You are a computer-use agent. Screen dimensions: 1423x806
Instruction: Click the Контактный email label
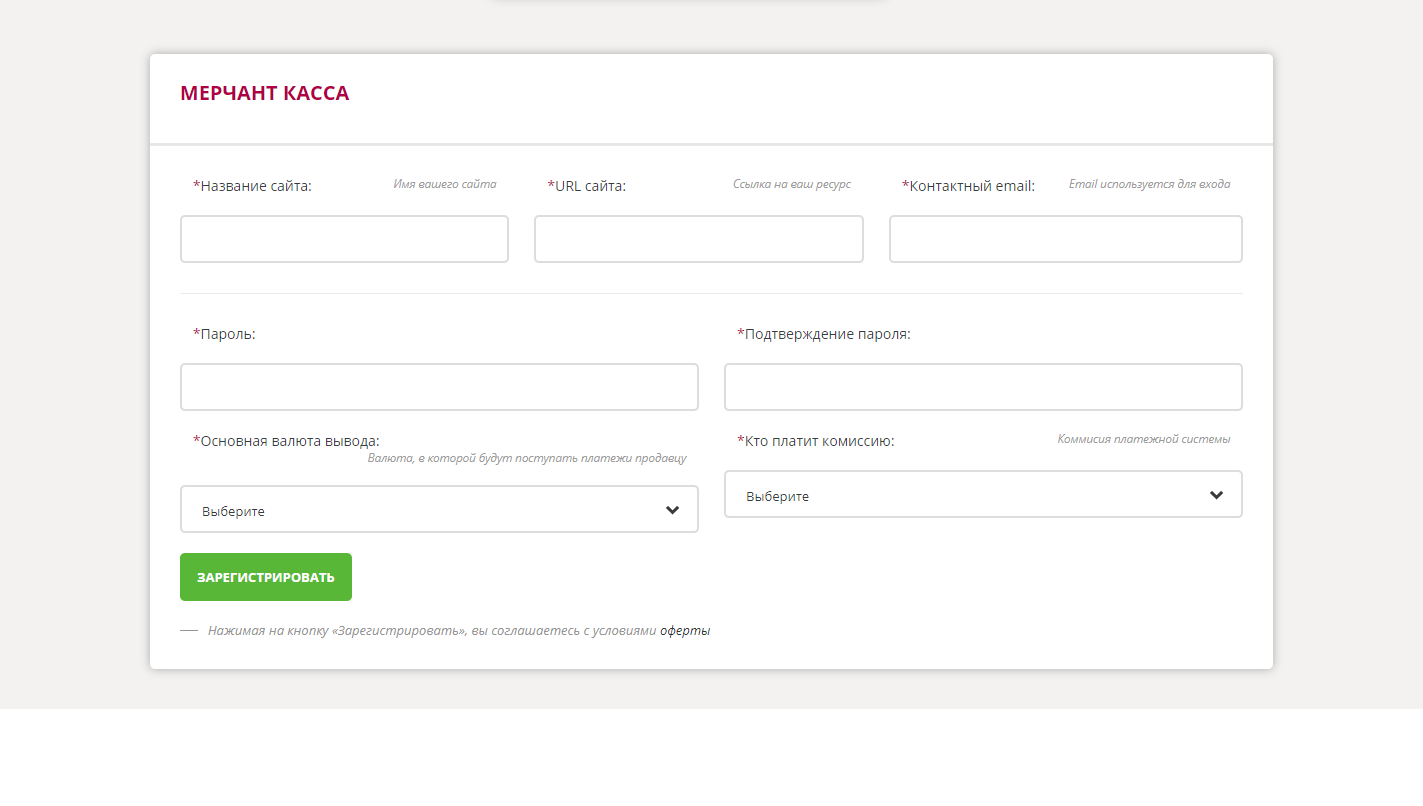point(971,186)
